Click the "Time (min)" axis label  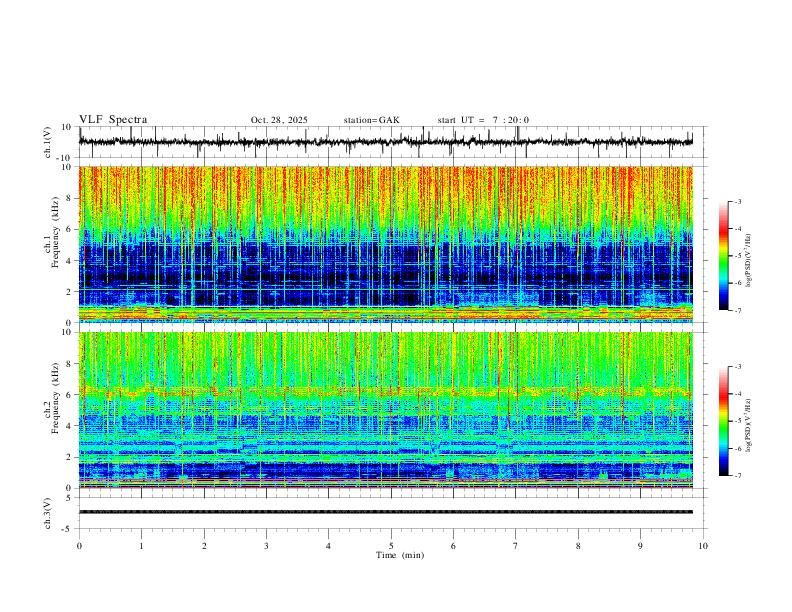(400, 555)
